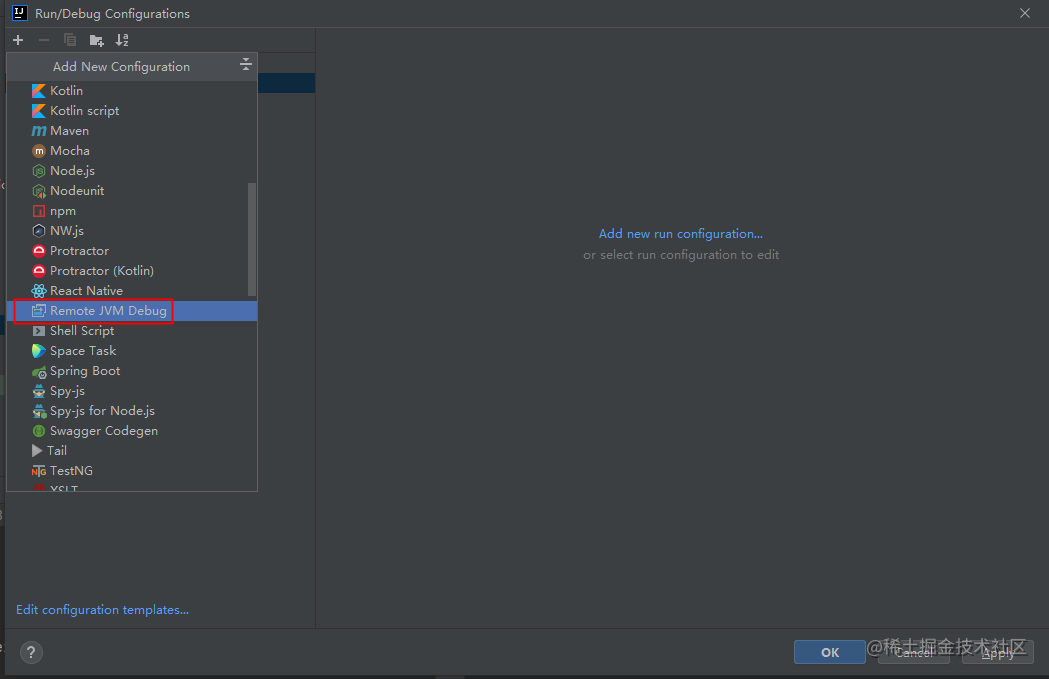
Task: Click the Node.js hexagon icon
Action: pyautogui.click(x=39, y=171)
